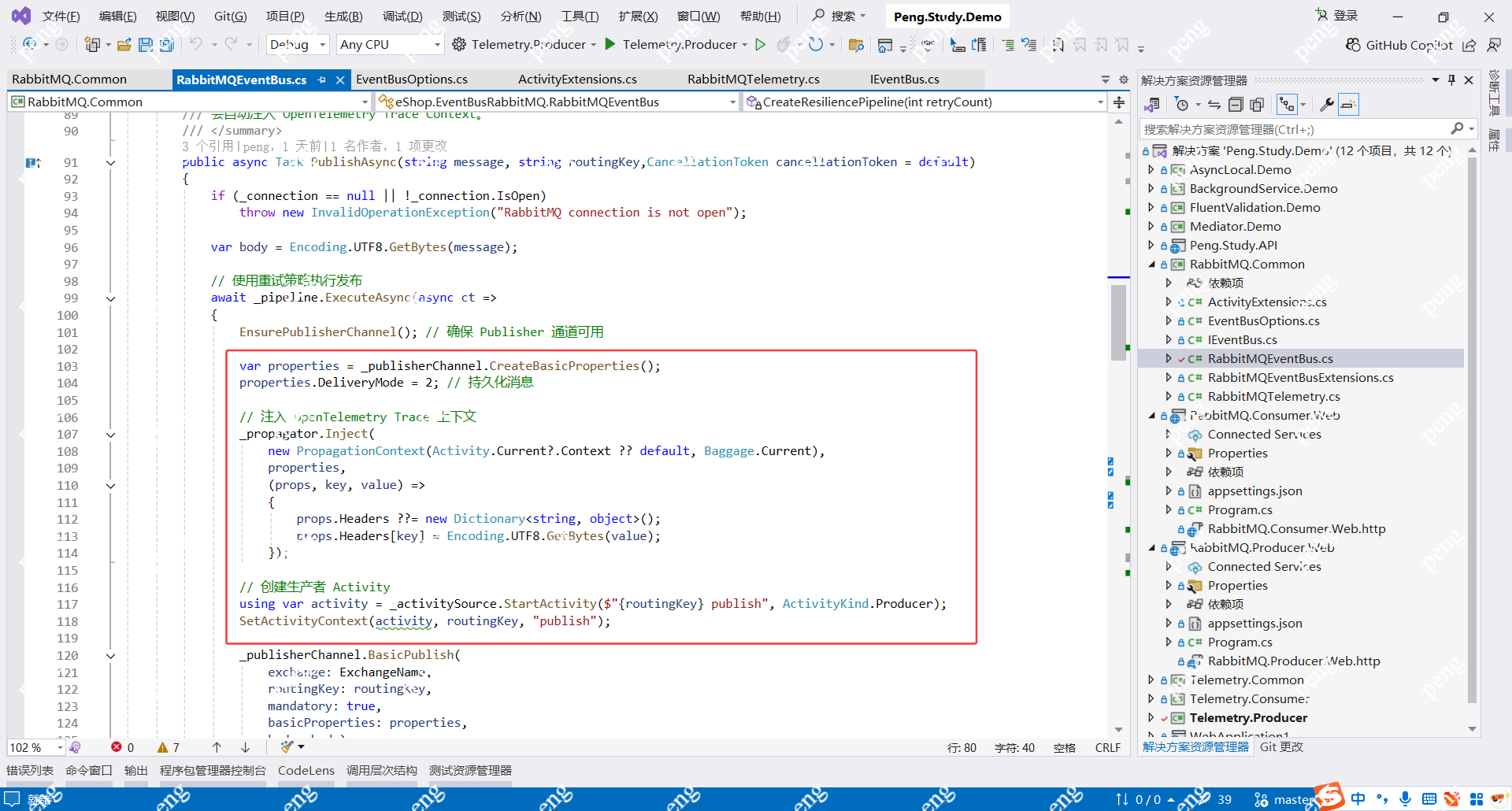Click the Restart circular arrow icon
1512x811 pixels.
816,44
